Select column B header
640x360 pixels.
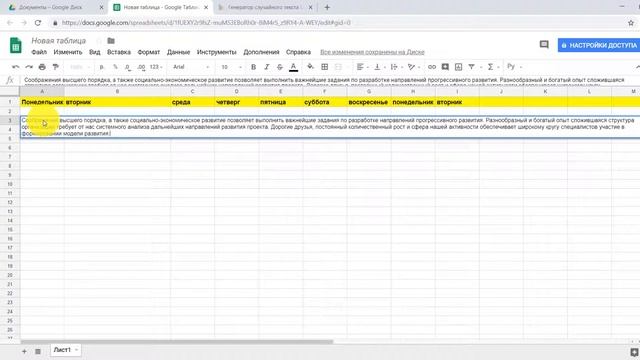[118, 91]
